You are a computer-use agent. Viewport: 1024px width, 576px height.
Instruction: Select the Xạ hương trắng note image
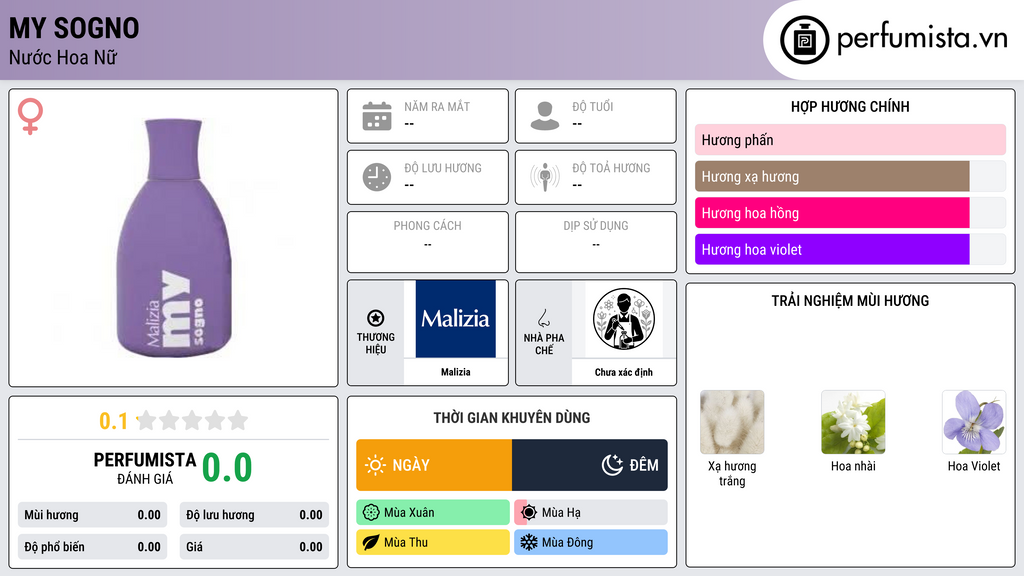click(732, 422)
